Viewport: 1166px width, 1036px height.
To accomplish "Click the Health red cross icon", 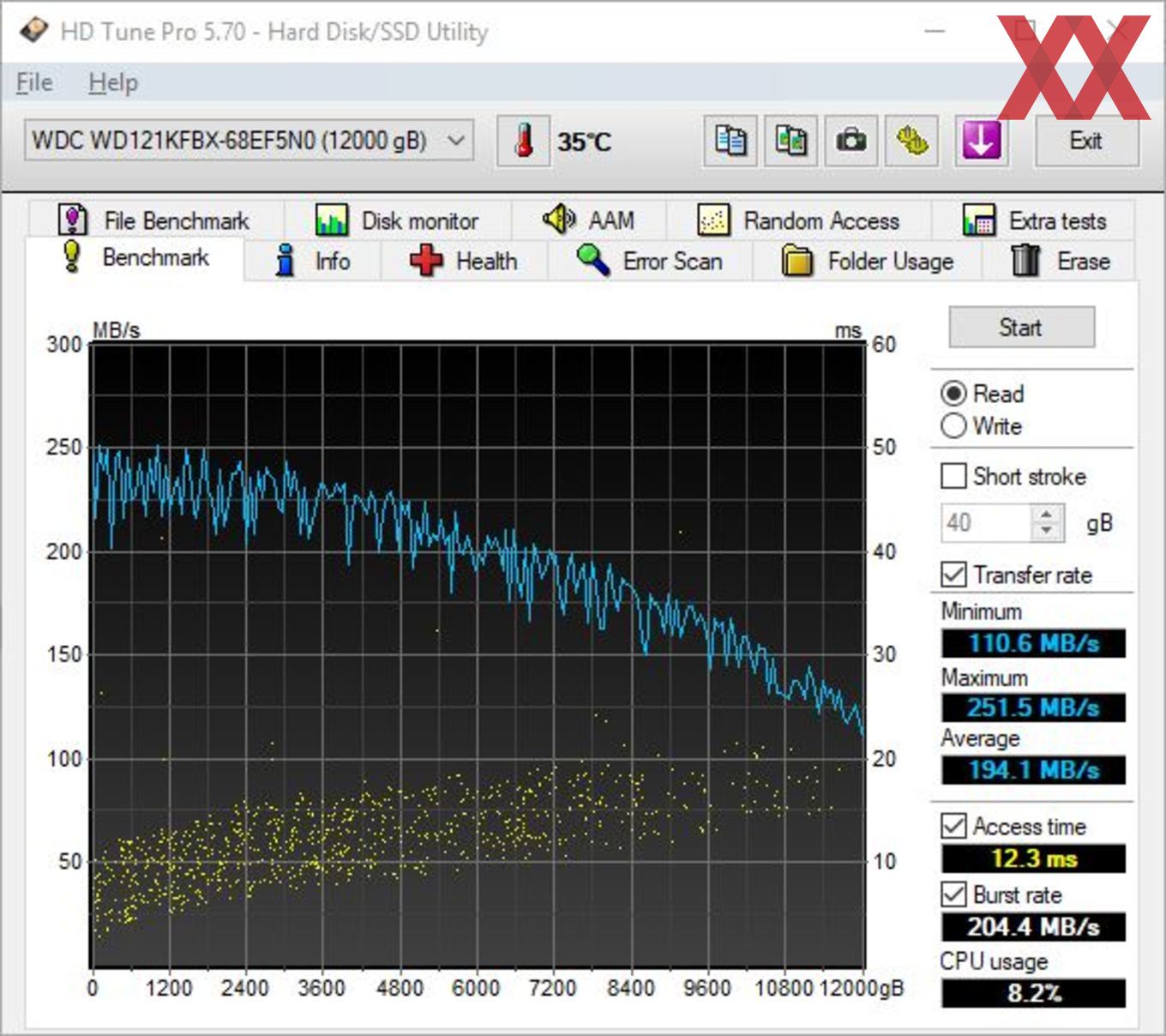I will [x=426, y=261].
